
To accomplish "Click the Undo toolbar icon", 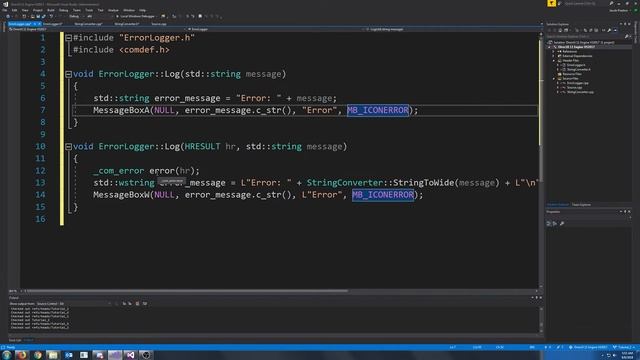I will pyautogui.click(x=51, y=16).
